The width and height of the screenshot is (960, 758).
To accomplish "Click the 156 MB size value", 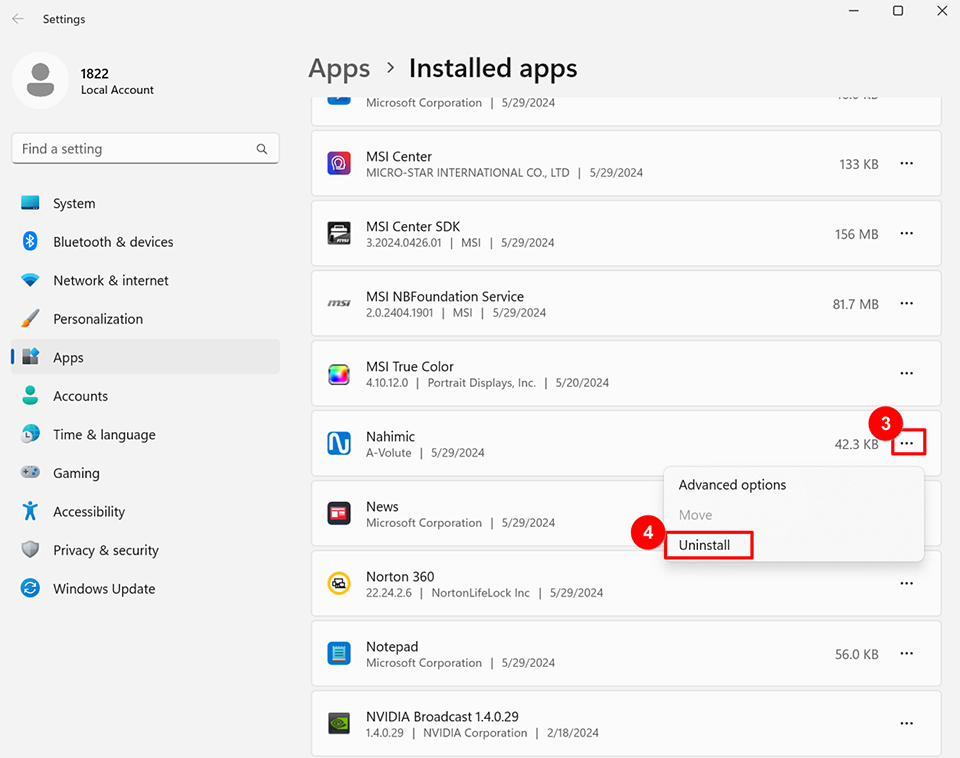I will click(857, 234).
